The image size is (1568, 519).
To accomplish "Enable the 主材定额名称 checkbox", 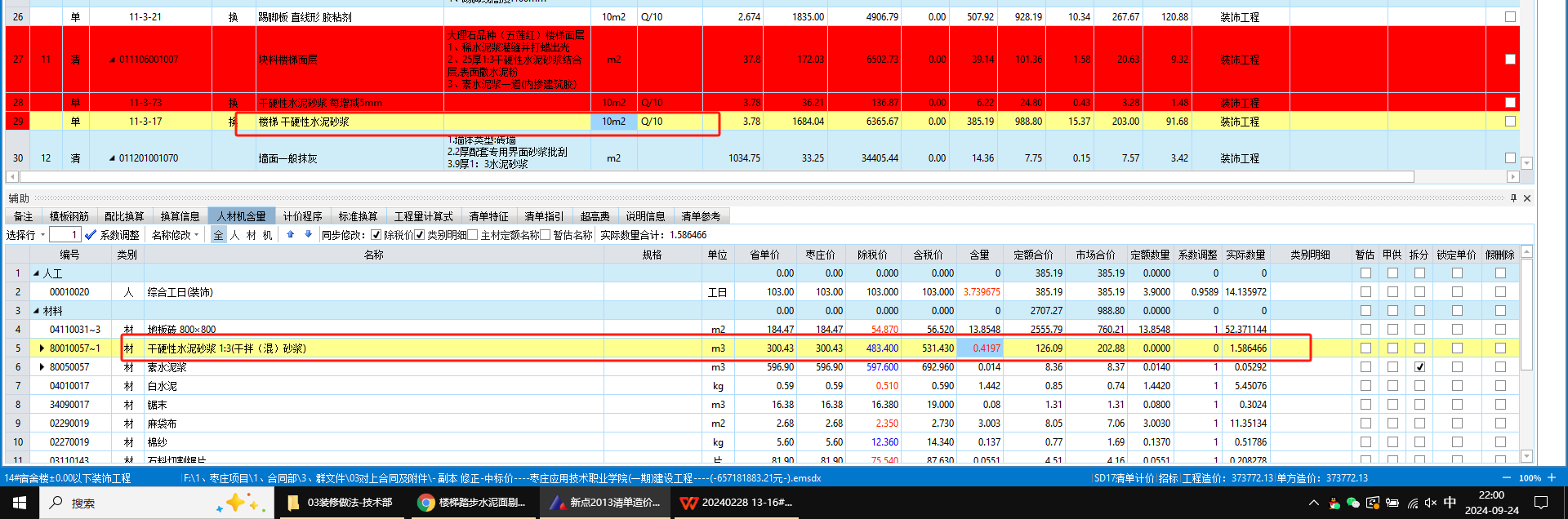I will pos(473,235).
